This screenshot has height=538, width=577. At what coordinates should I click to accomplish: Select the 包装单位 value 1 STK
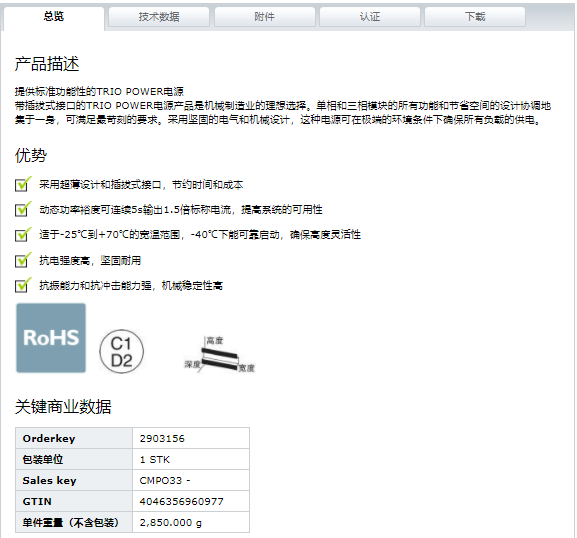pyautogui.click(x=155, y=460)
